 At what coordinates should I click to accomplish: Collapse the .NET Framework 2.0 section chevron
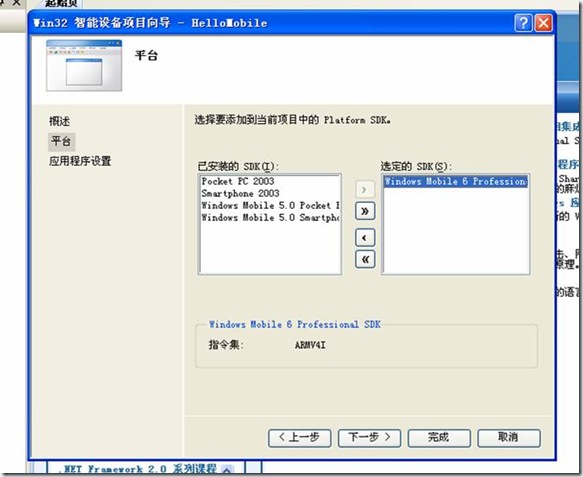(227, 470)
